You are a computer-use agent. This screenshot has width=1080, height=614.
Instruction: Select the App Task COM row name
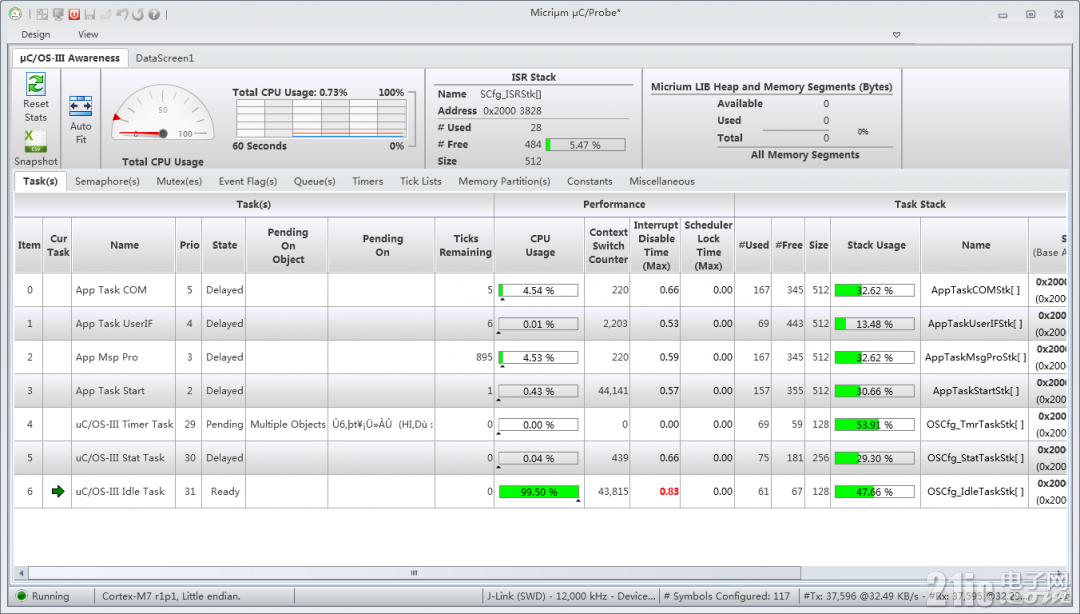click(111, 290)
